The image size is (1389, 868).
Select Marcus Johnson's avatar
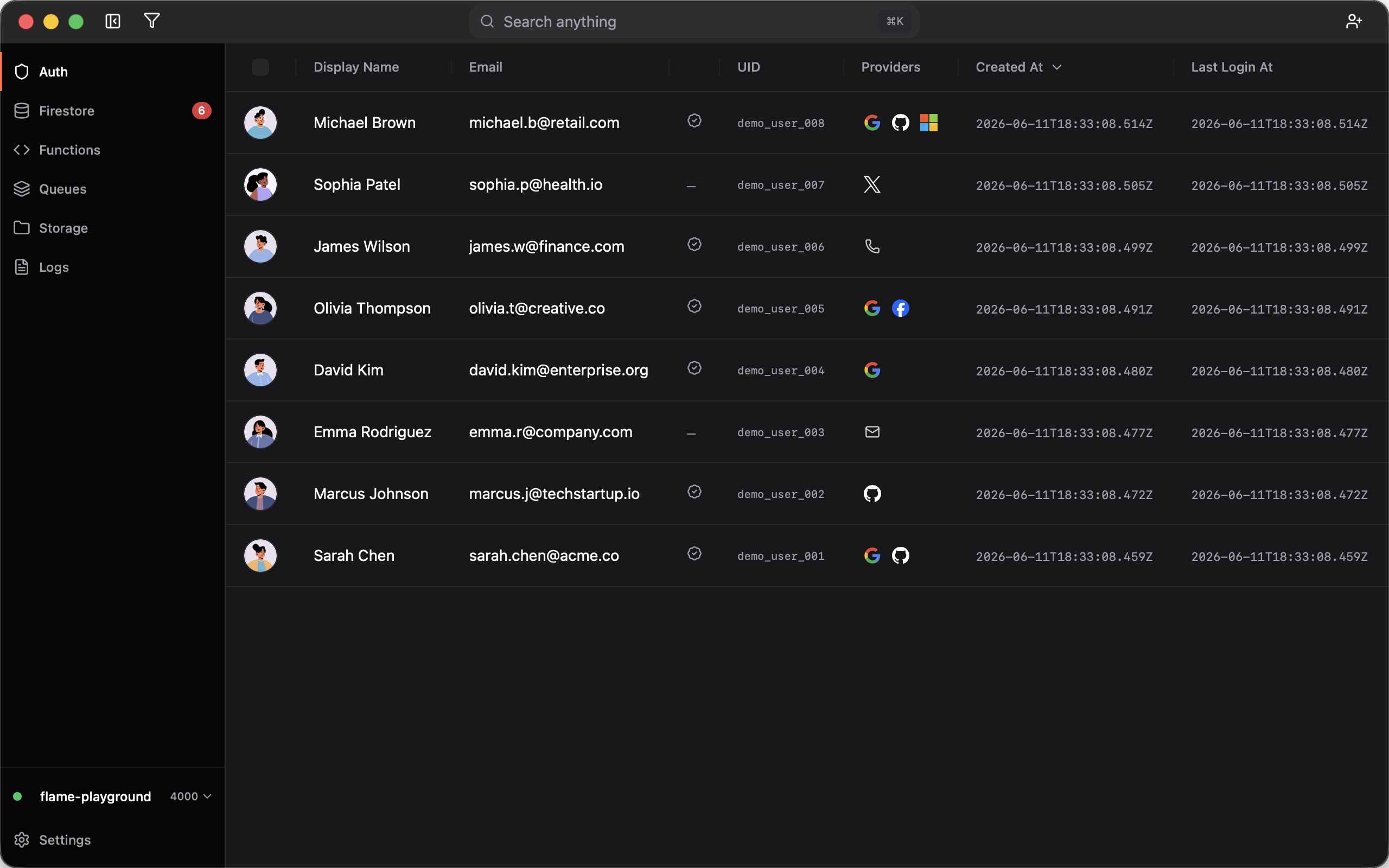coord(260,494)
